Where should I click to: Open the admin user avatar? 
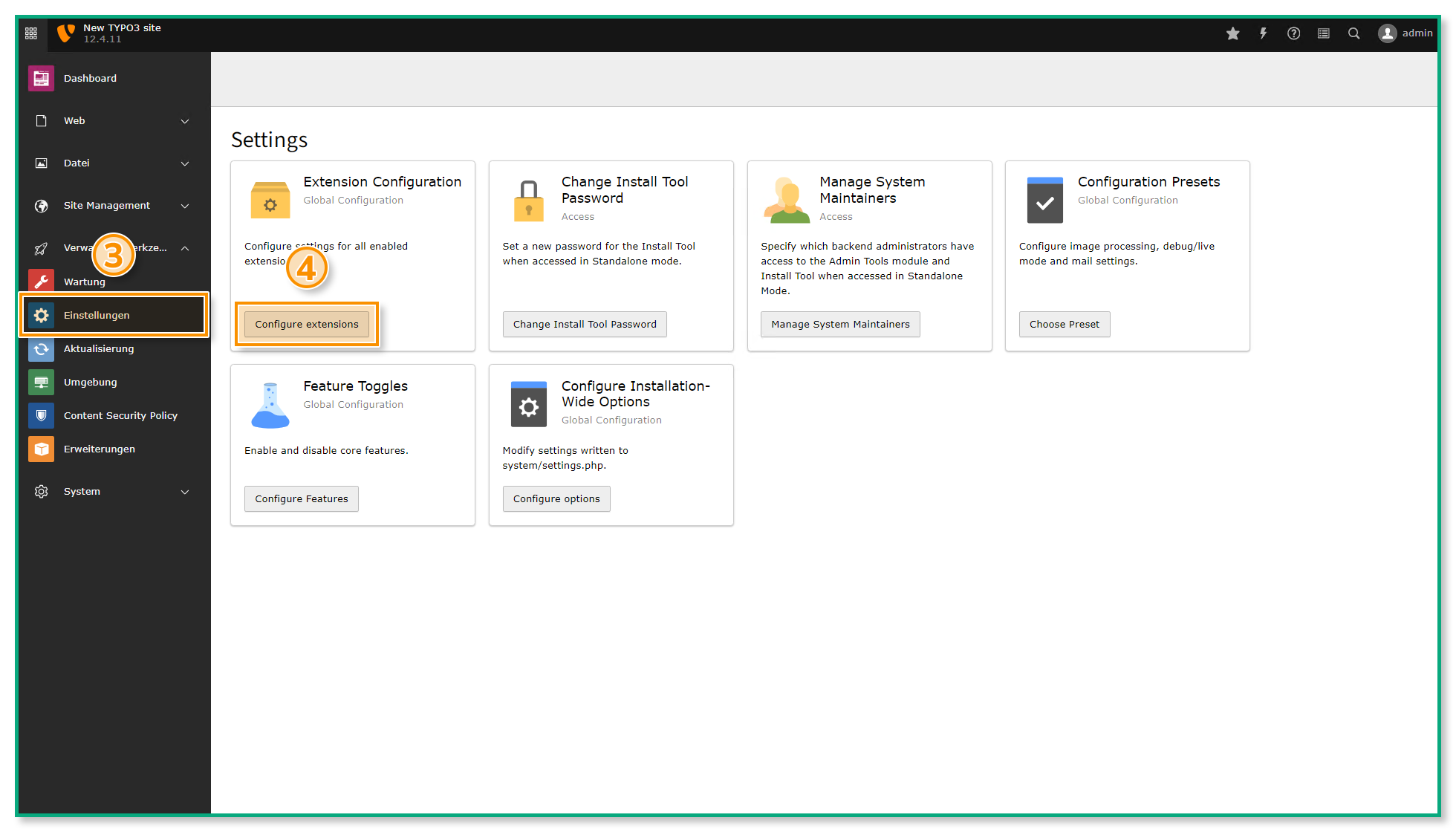[x=1387, y=33]
